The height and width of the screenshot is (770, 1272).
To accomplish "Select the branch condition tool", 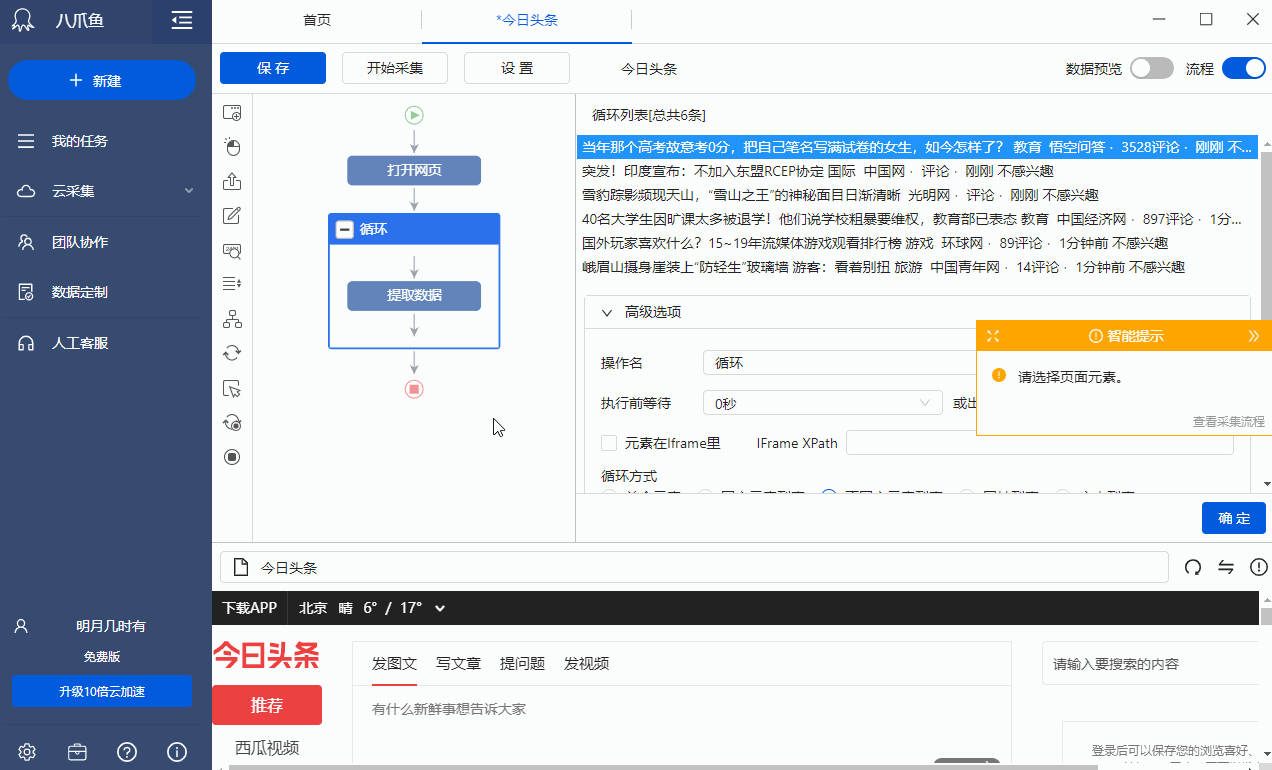I will [232, 320].
